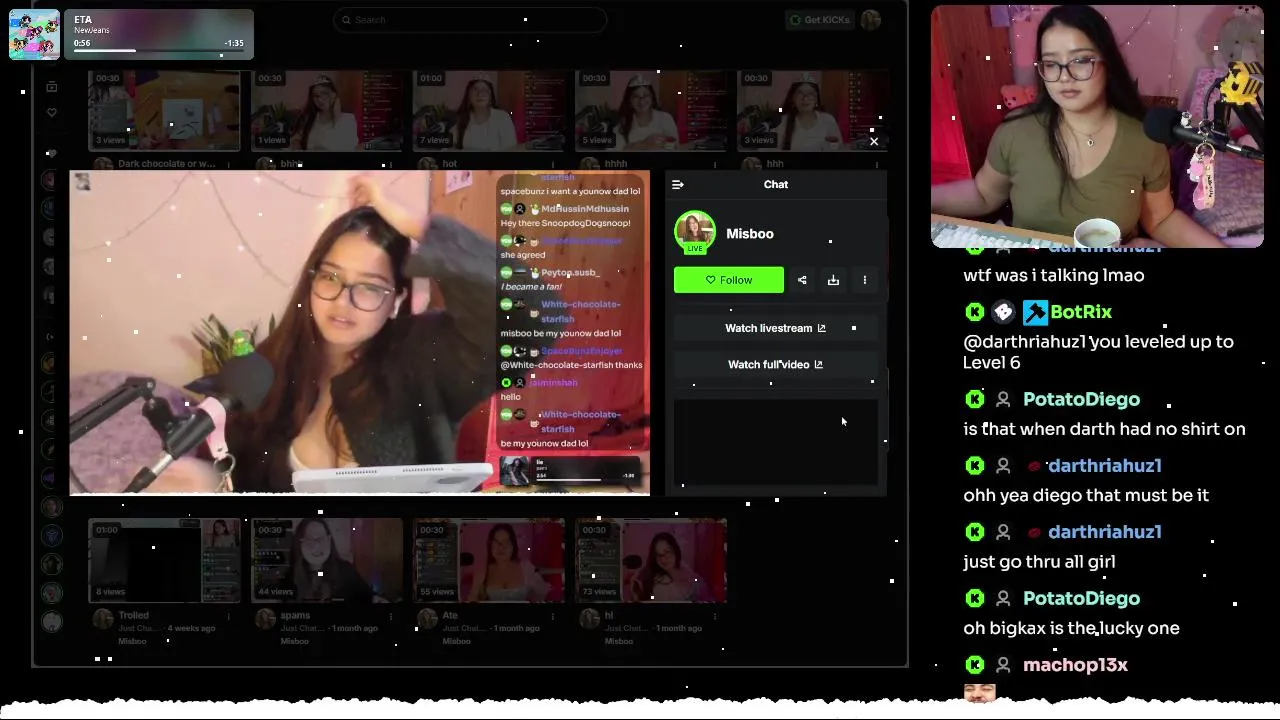Open options menu for the 'spams' clip
This screenshot has width=1280, height=720.
pyautogui.click(x=391, y=616)
